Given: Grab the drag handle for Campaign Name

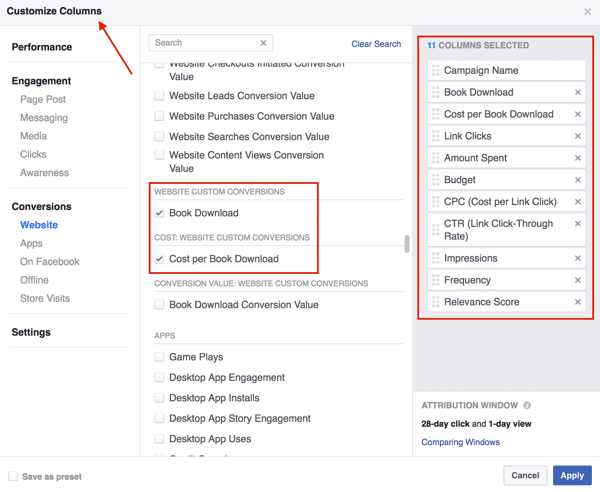Looking at the screenshot, I should (x=435, y=70).
